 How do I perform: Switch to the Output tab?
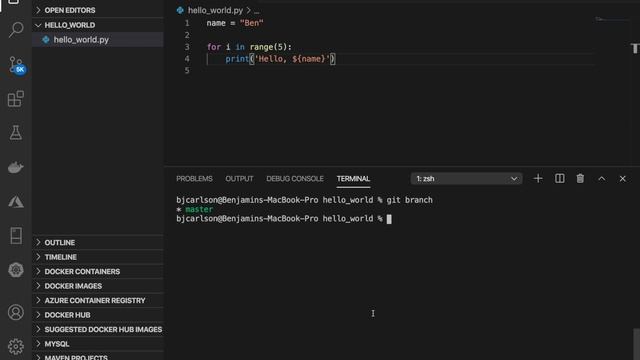click(239, 179)
